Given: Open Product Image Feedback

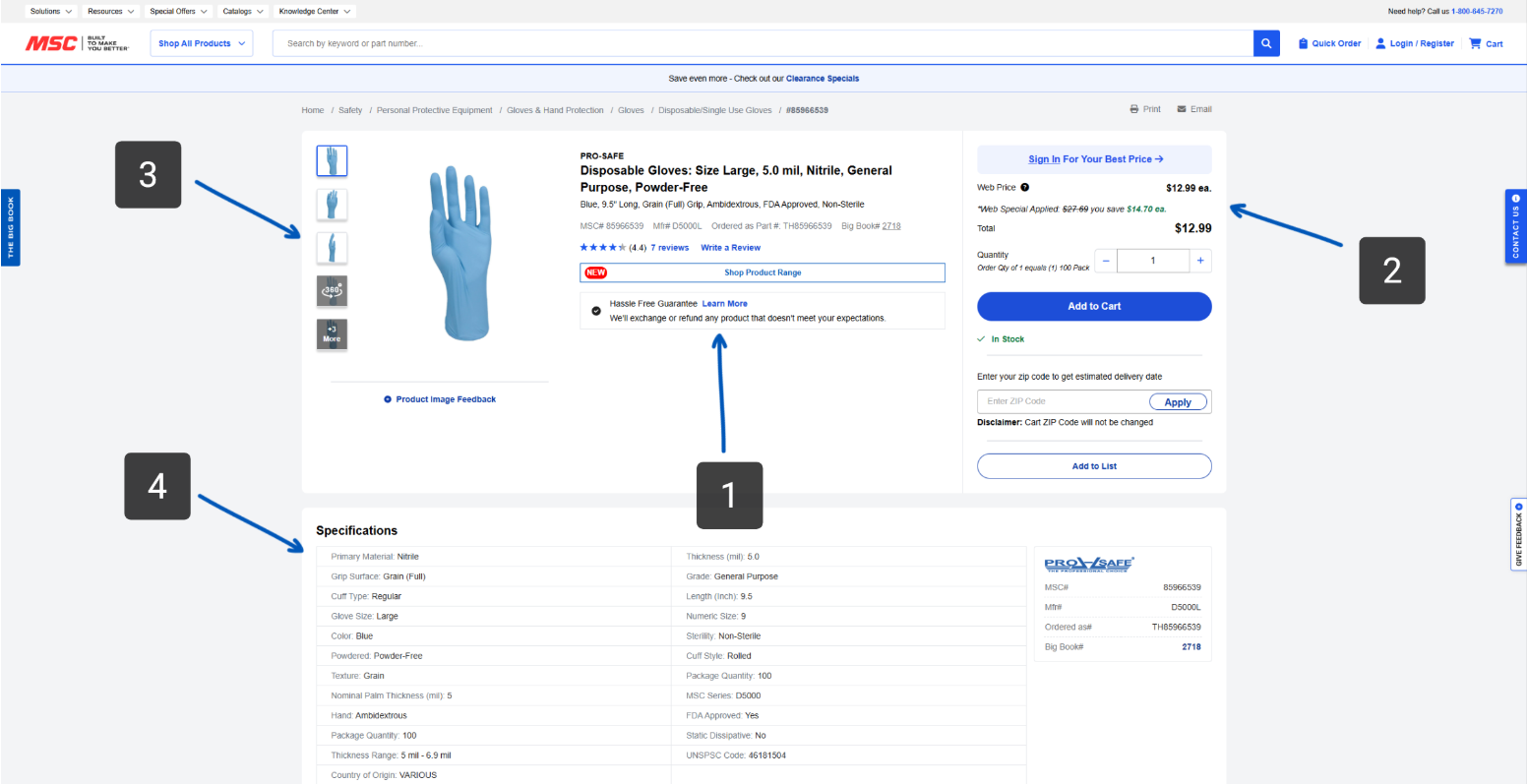Looking at the screenshot, I should pos(440,399).
